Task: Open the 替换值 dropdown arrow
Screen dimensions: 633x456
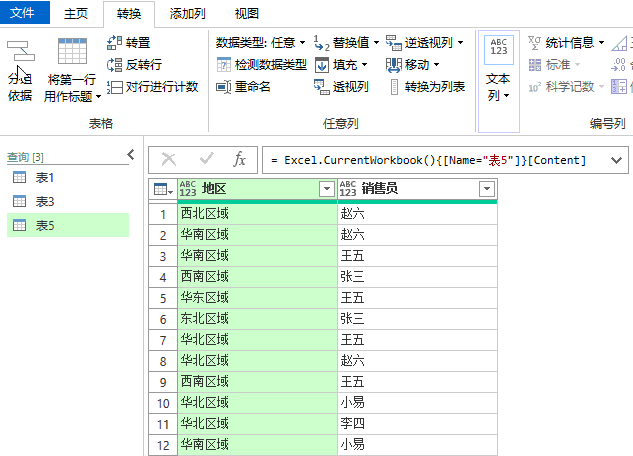Action: click(x=376, y=42)
